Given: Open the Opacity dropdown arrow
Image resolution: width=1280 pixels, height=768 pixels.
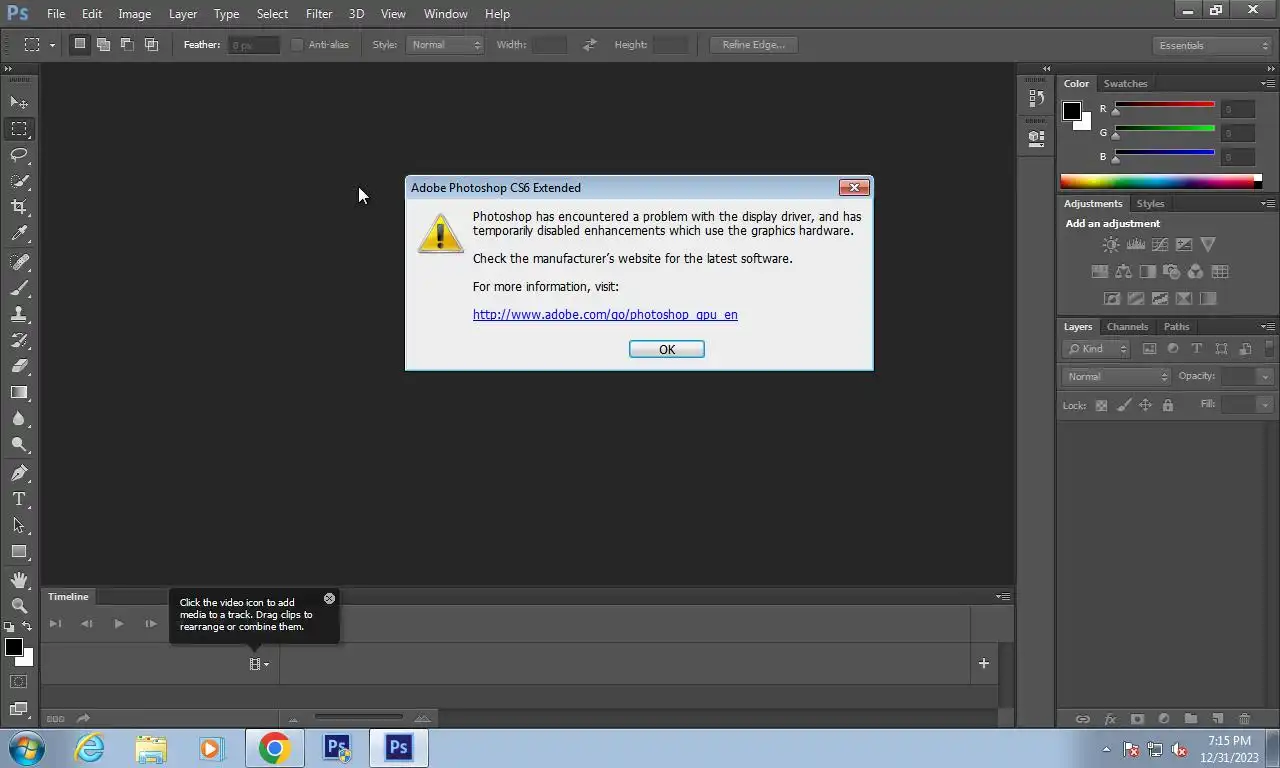Looking at the screenshot, I should click(x=1265, y=376).
